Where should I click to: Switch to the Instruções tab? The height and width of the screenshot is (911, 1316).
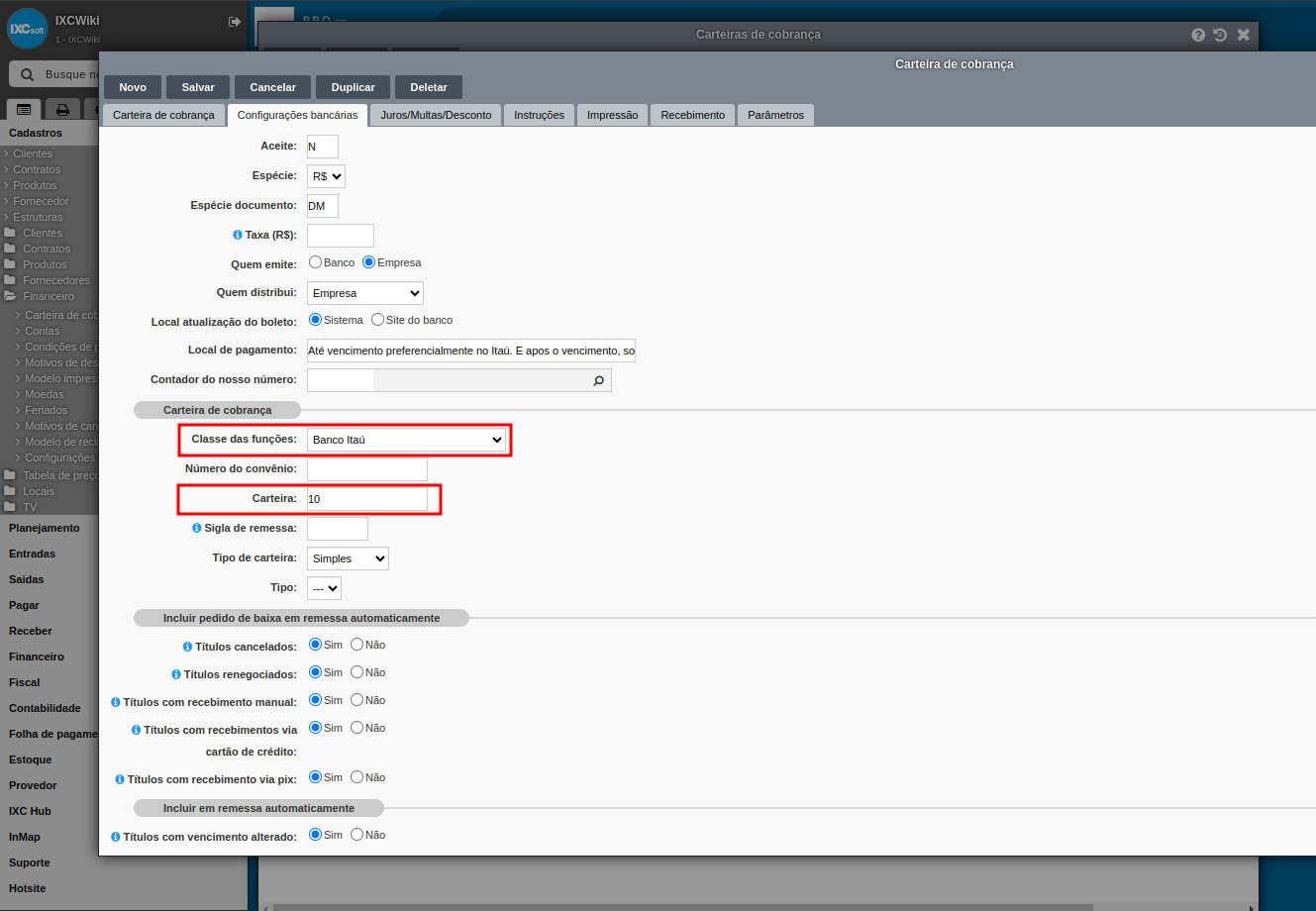pyautogui.click(x=539, y=115)
